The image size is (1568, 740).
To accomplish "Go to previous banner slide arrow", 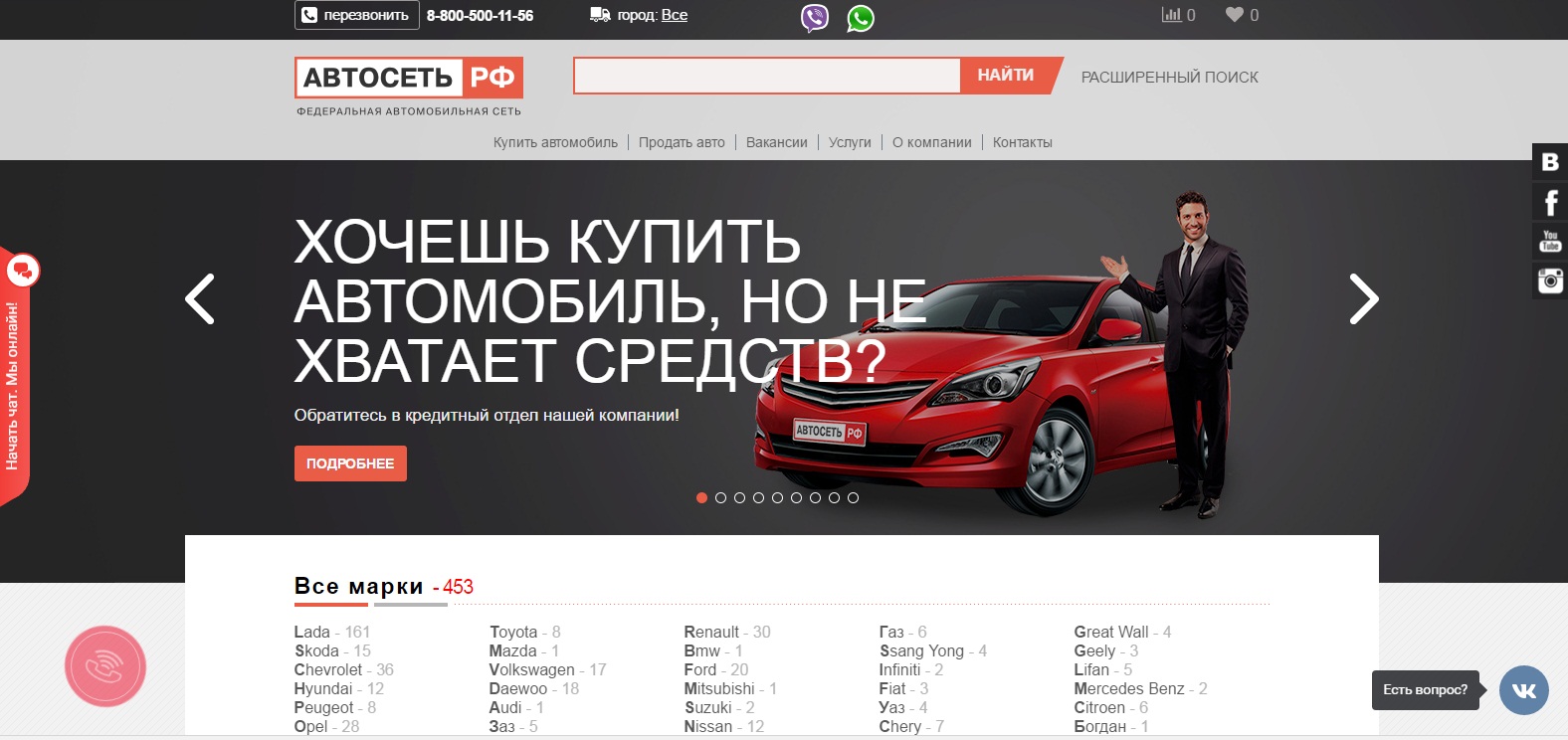I will coord(200,298).
